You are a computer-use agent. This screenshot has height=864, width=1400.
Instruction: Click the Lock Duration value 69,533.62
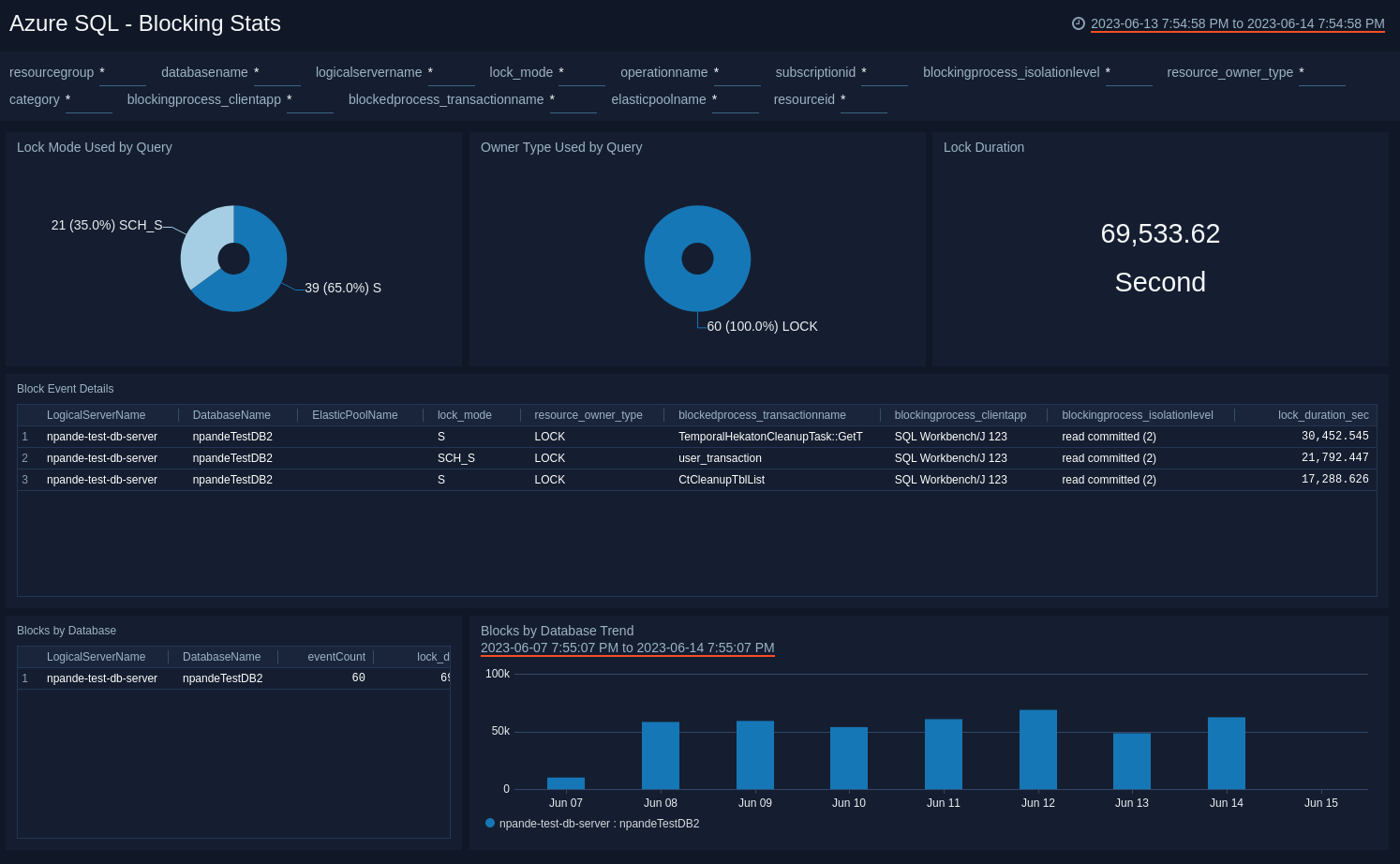click(1160, 233)
